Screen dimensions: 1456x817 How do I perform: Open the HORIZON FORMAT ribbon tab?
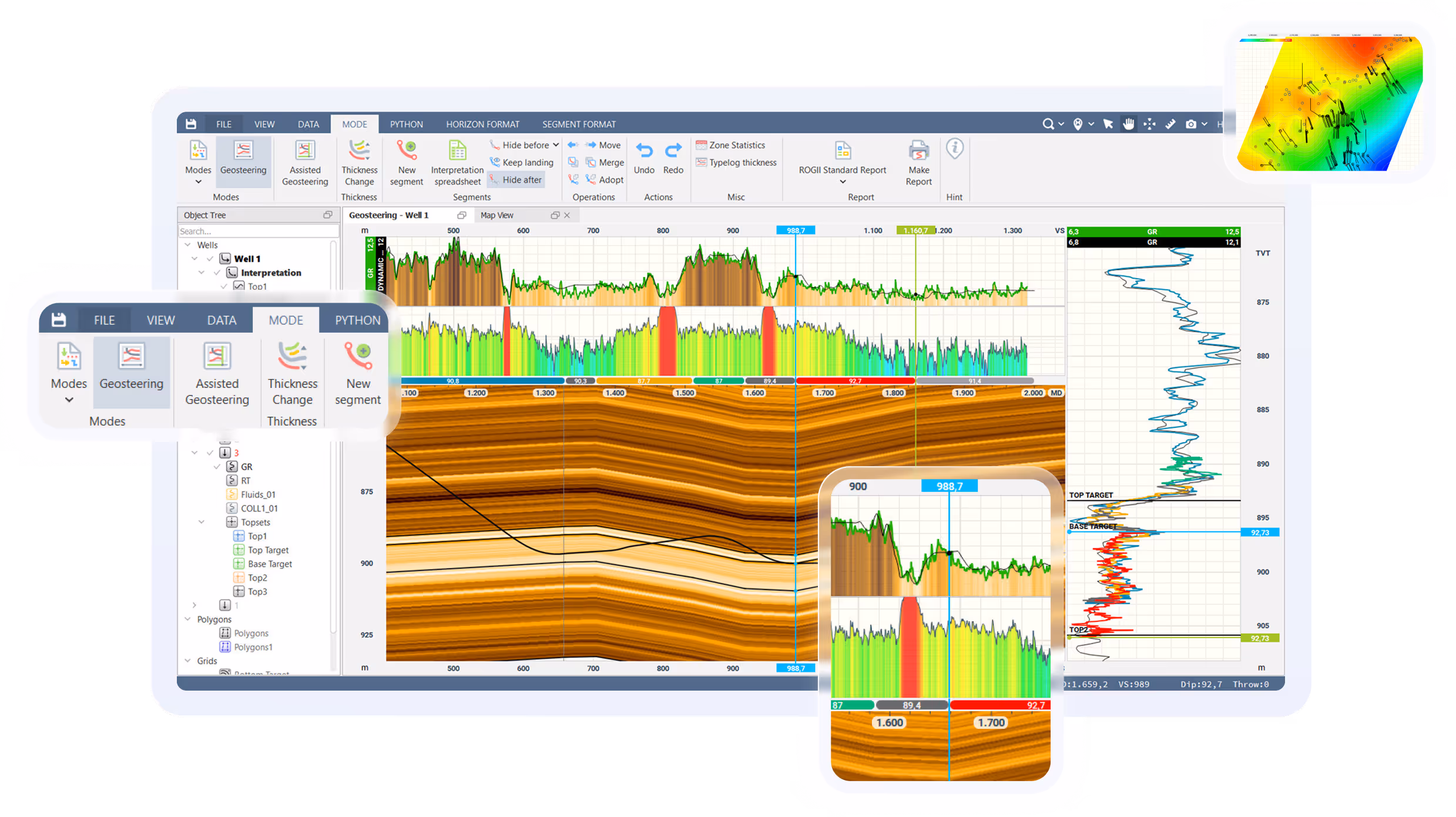coord(482,124)
